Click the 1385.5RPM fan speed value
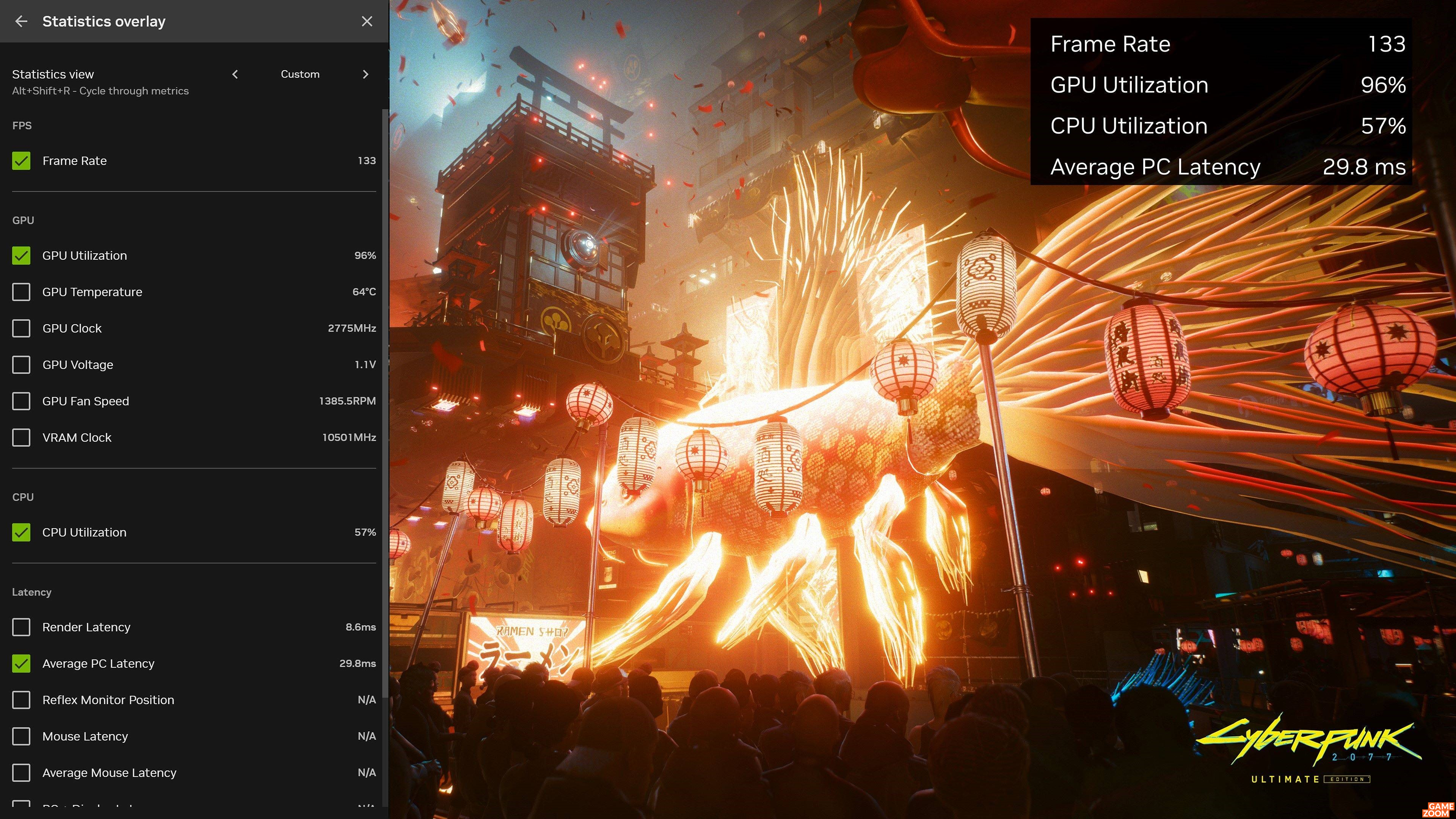Image resolution: width=1456 pixels, height=819 pixels. pos(347,401)
